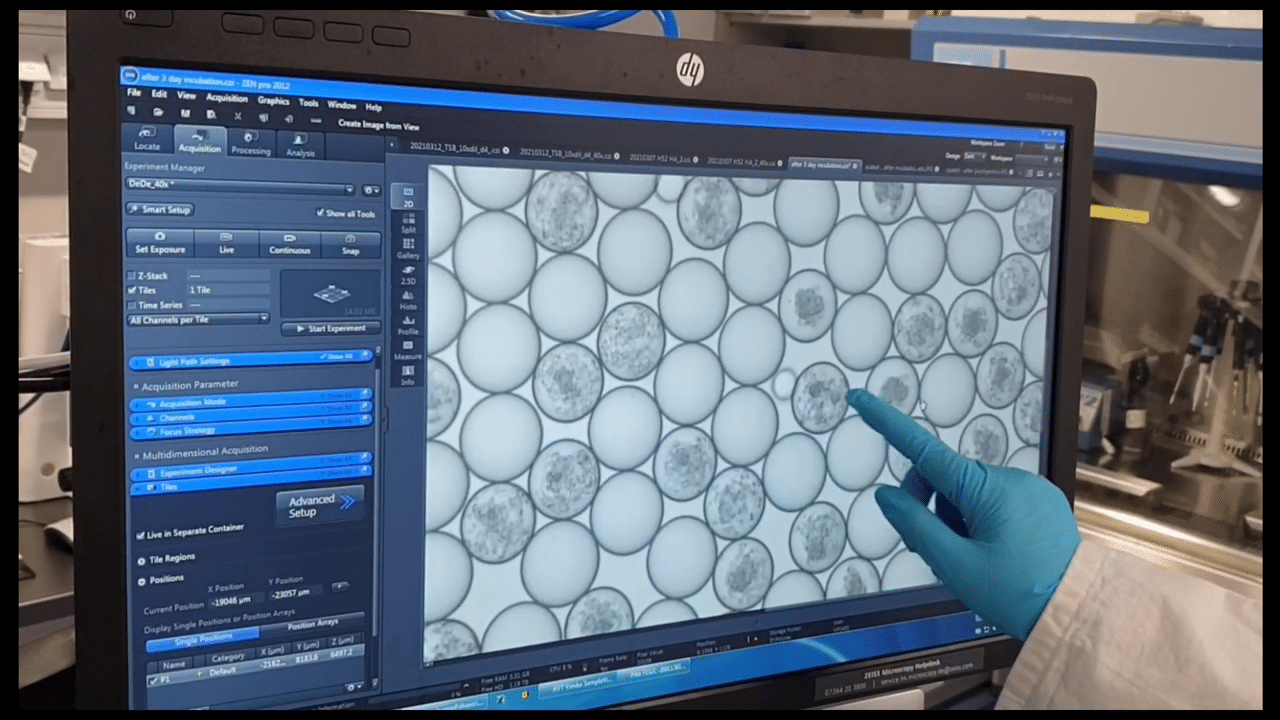Toggle Live in Separate Container checkbox
Image resolution: width=1280 pixels, height=720 pixels.
[140, 535]
